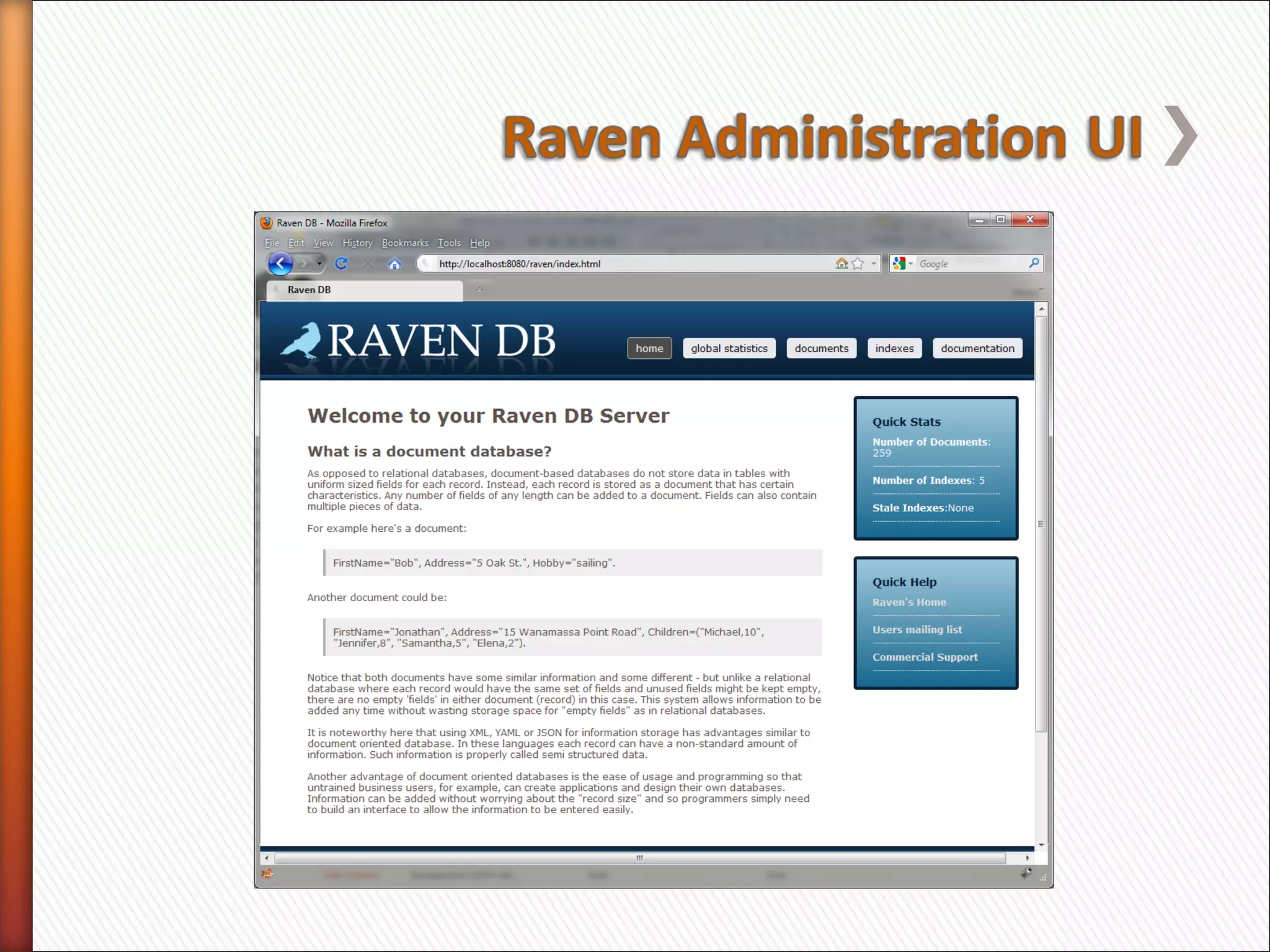Click the orange house icon inside the address bar

(x=841, y=263)
